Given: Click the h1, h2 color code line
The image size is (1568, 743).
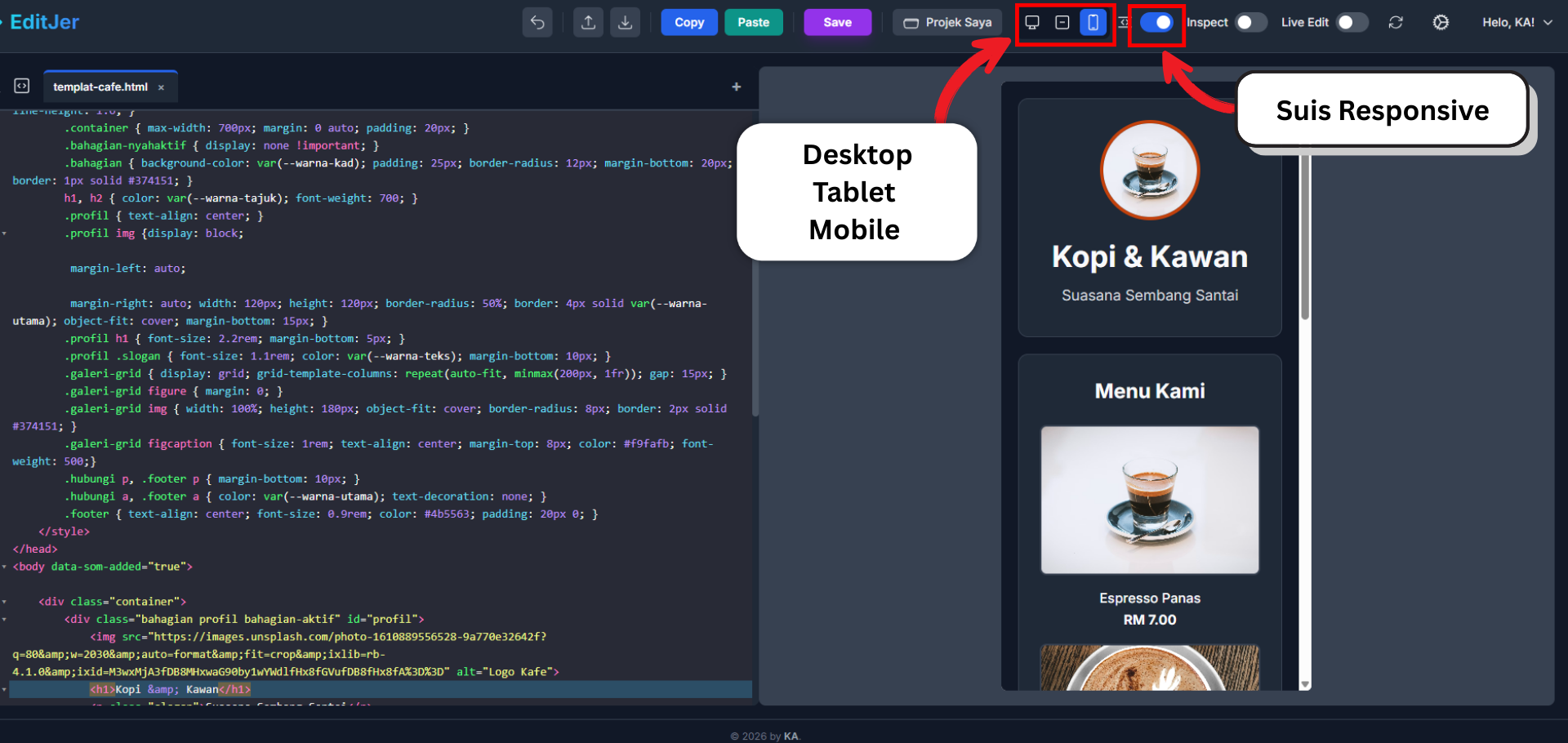Looking at the screenshot, I should 241,198.
